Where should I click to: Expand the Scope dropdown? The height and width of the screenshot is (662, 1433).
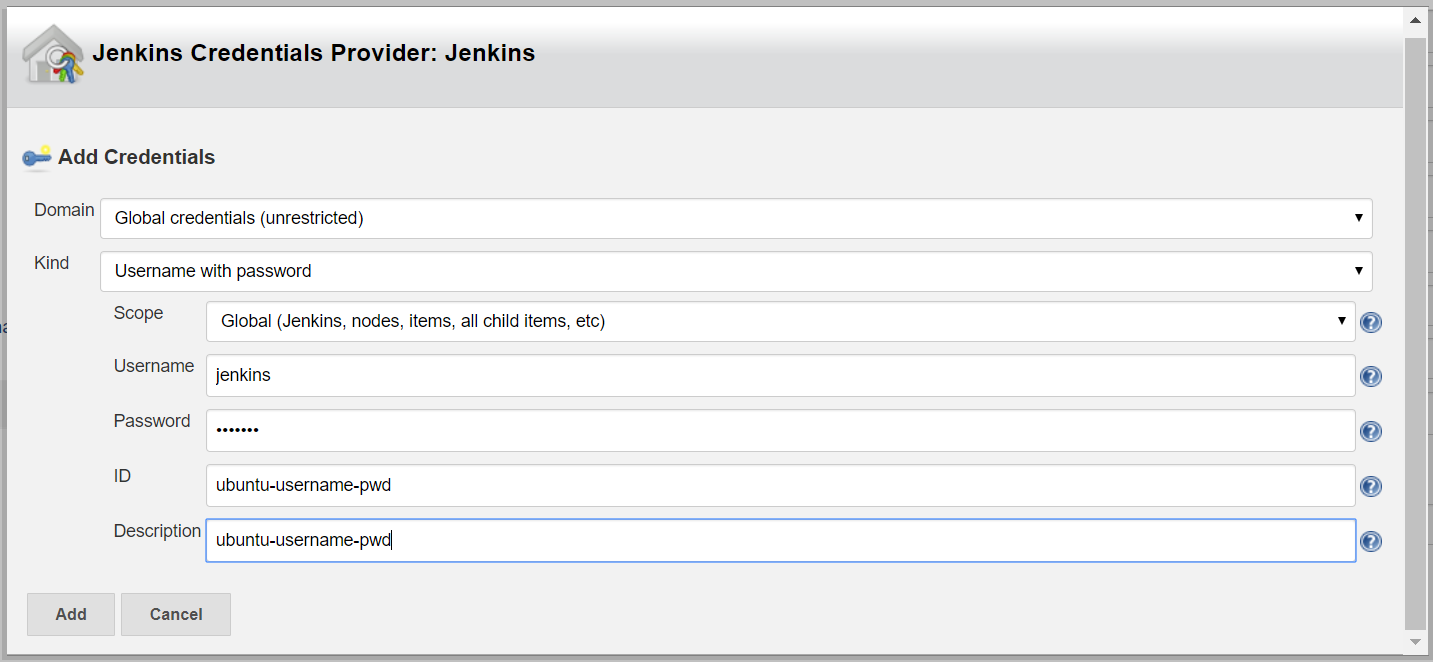point(780,322)
